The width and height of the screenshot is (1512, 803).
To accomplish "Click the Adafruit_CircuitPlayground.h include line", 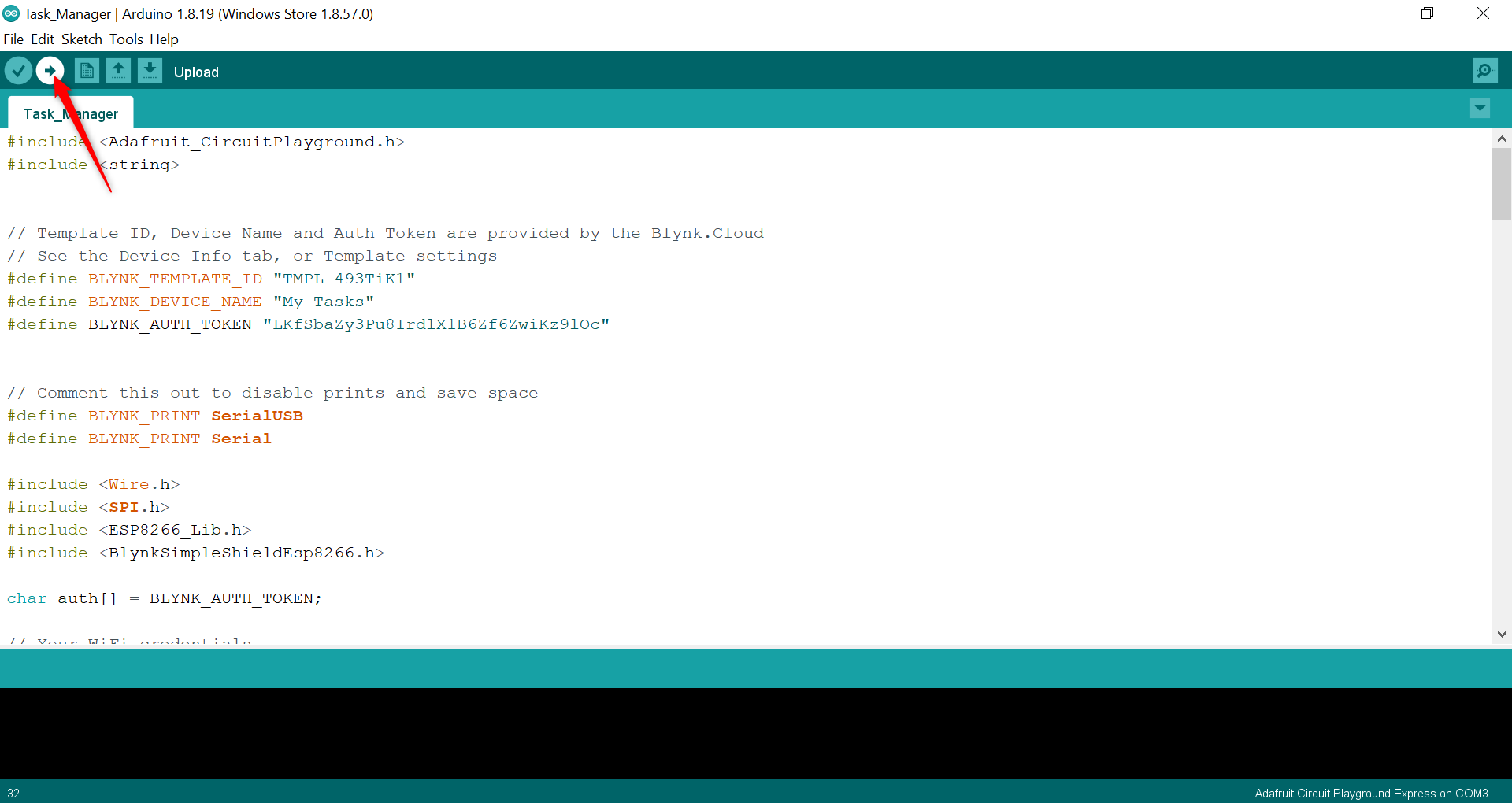I will 206,142.
